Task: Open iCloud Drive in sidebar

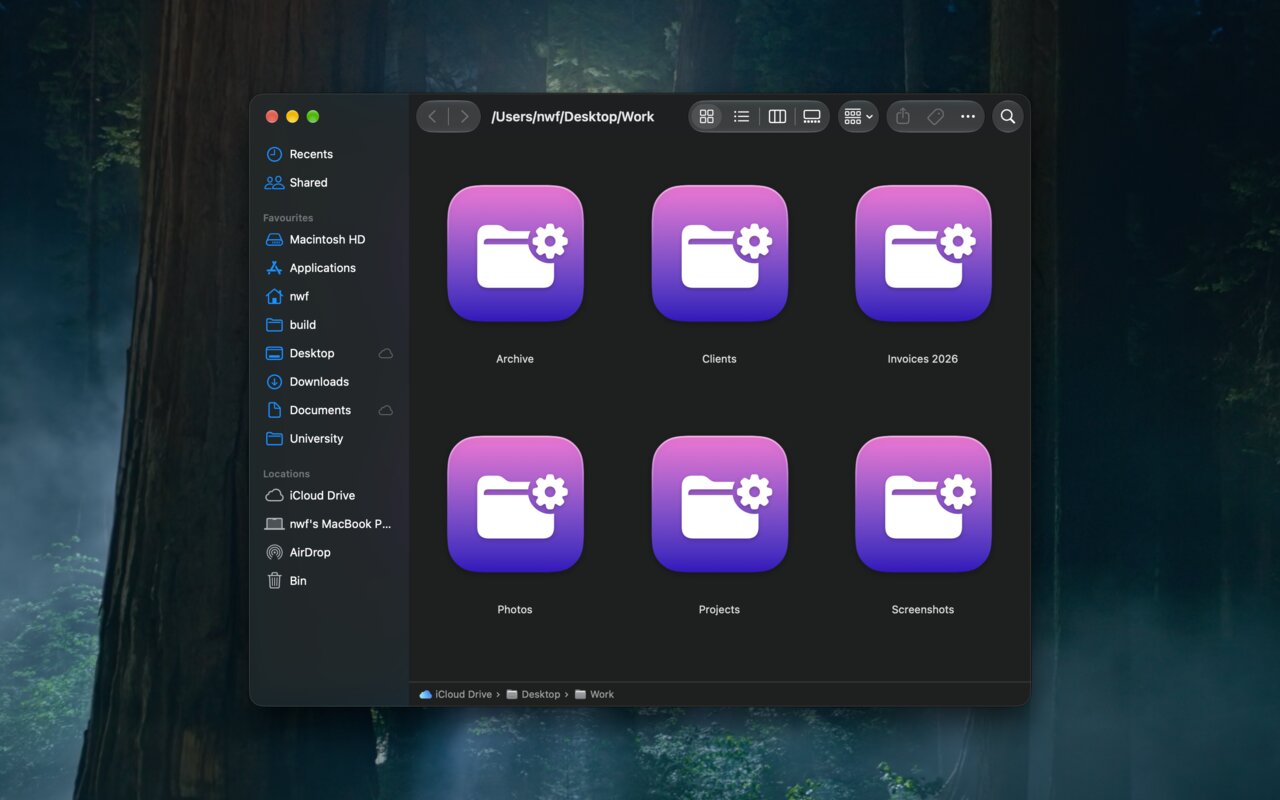Action: (x=329, y=496)
